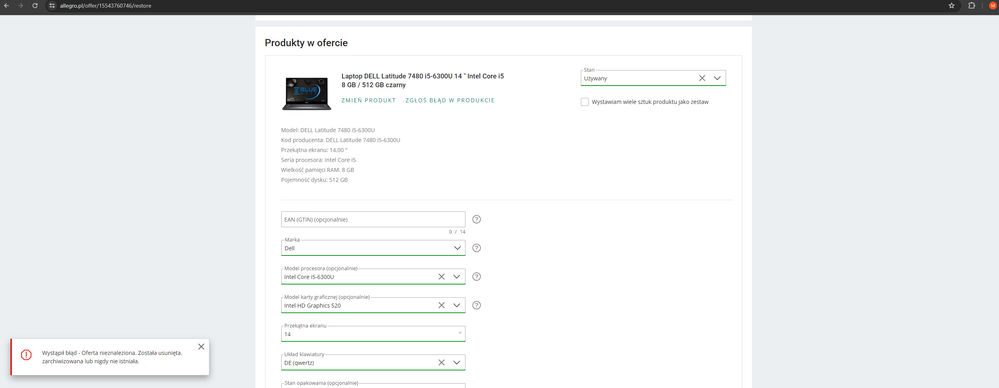Expand the Model procesora dropdown
Screen dimensions: 999x388
[457, 277]
